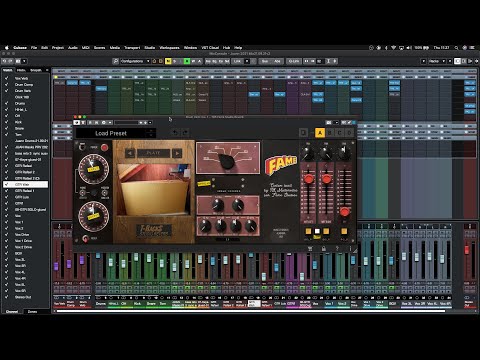The width and height of the screenshot is (480, 360).
Task: Toggle visibility of Drum Comp channel
Action: point(6,84)
